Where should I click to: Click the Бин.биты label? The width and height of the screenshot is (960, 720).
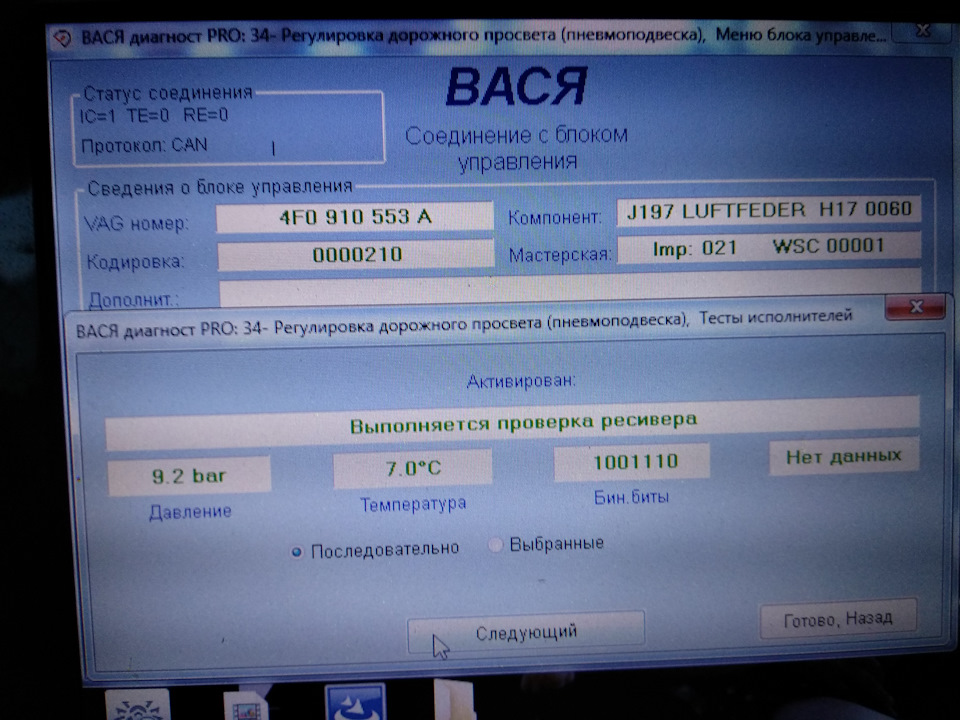pos(631,497)
